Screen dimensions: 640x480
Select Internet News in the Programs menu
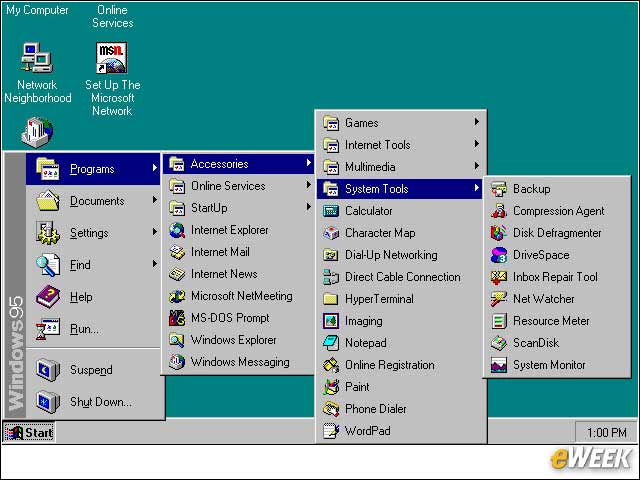[238, 274]
